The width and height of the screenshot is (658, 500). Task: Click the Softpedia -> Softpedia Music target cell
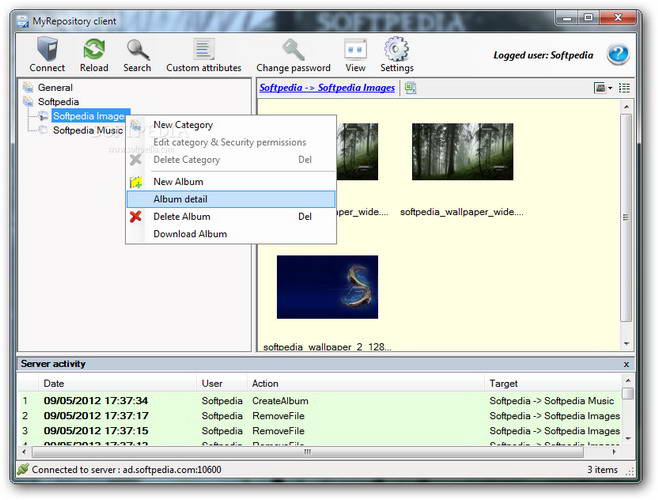pos(552,401)
